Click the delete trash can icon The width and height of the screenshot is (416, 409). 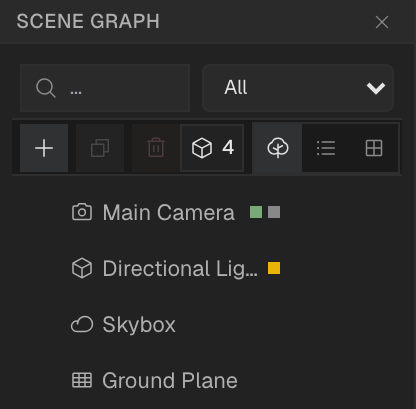tap(156, 148)
